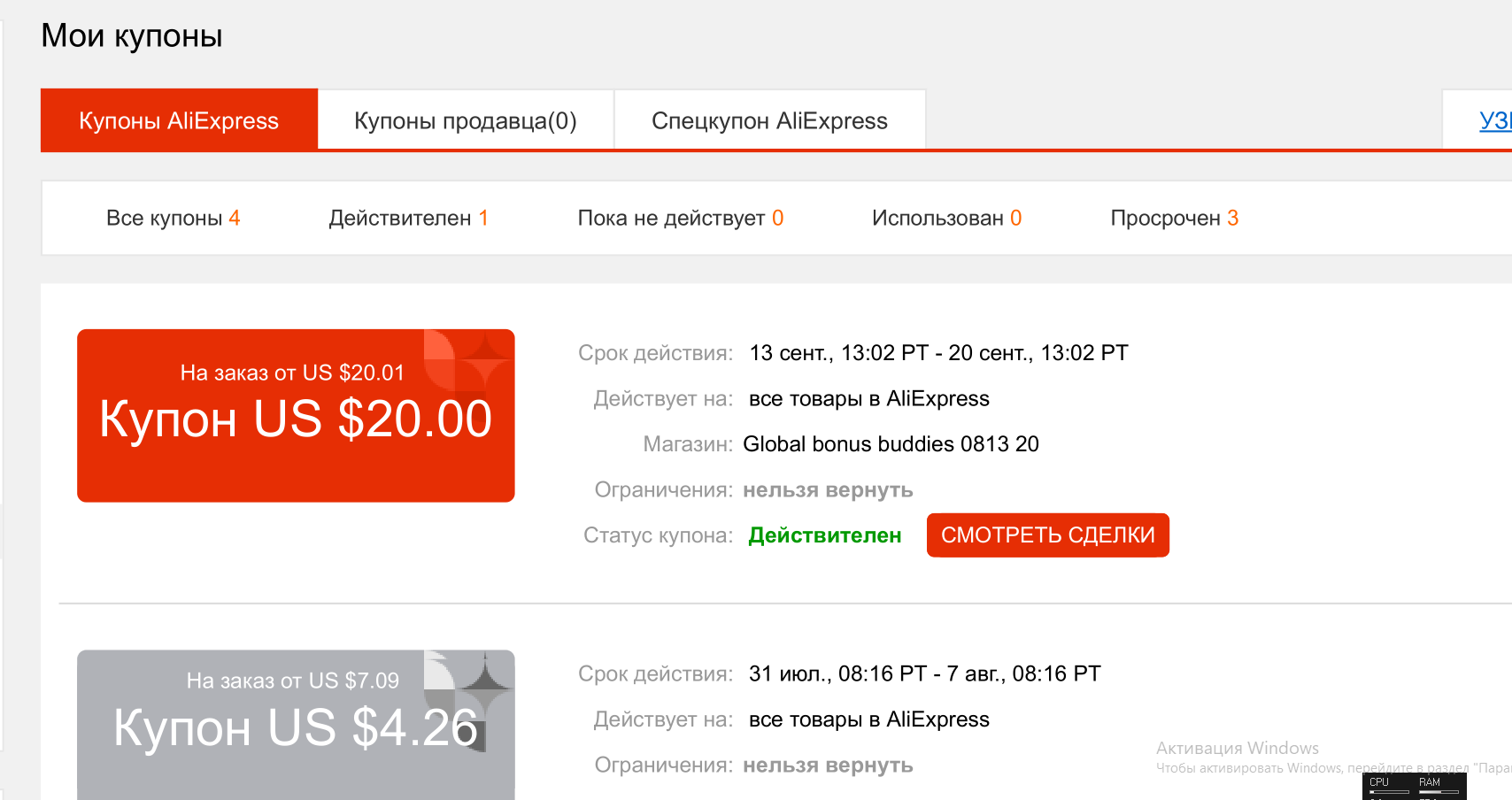Click the Global bonus buddies 0813 20 store name
Screen dimensions: 1512x800
click(x=891, y=444)
